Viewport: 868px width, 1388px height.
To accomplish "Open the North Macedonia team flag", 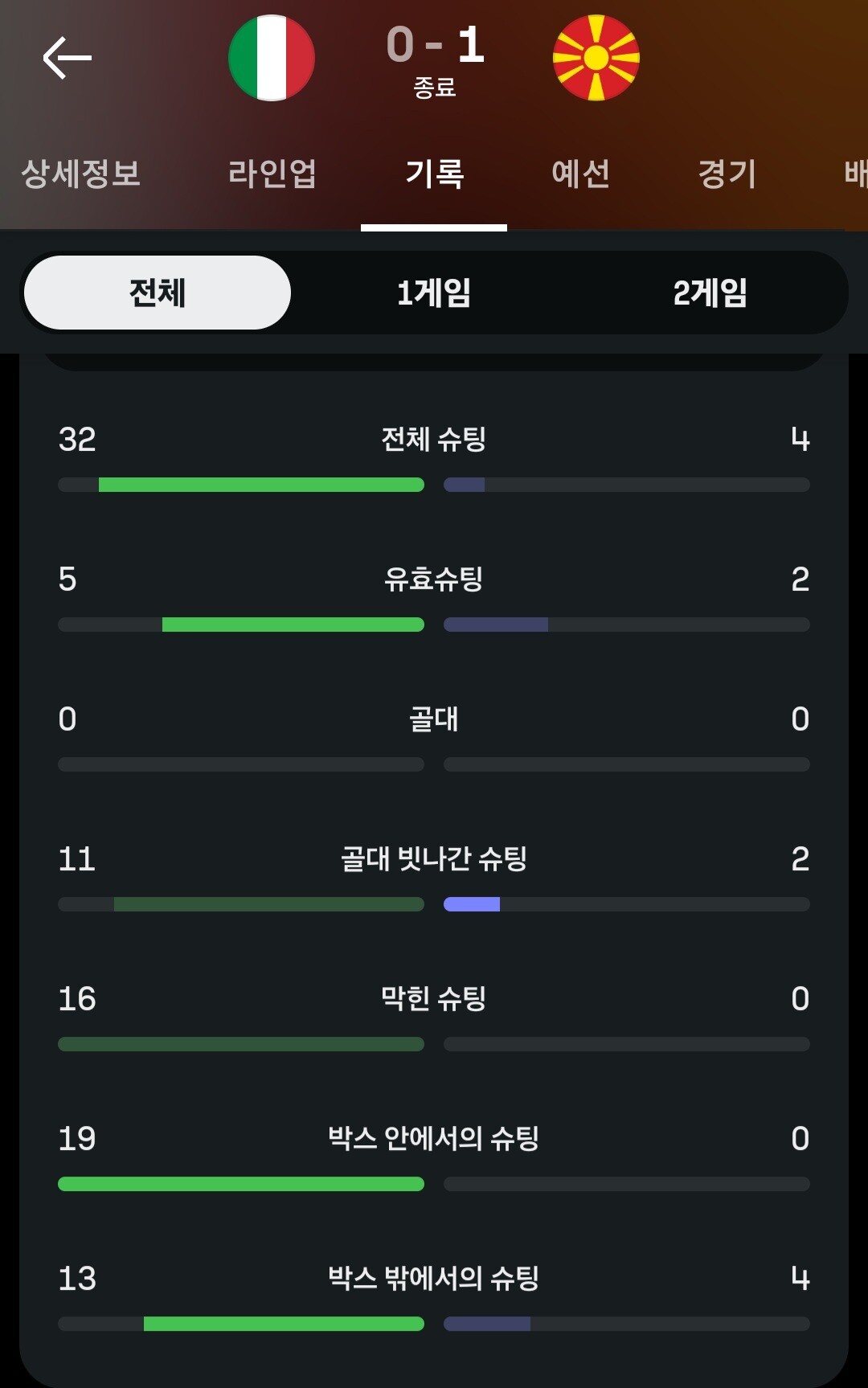I will (596, 58).
